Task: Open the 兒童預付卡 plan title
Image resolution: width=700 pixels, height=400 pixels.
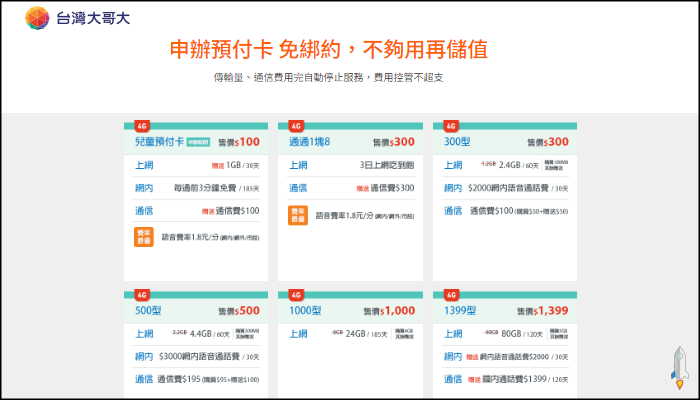Action: 159,142
